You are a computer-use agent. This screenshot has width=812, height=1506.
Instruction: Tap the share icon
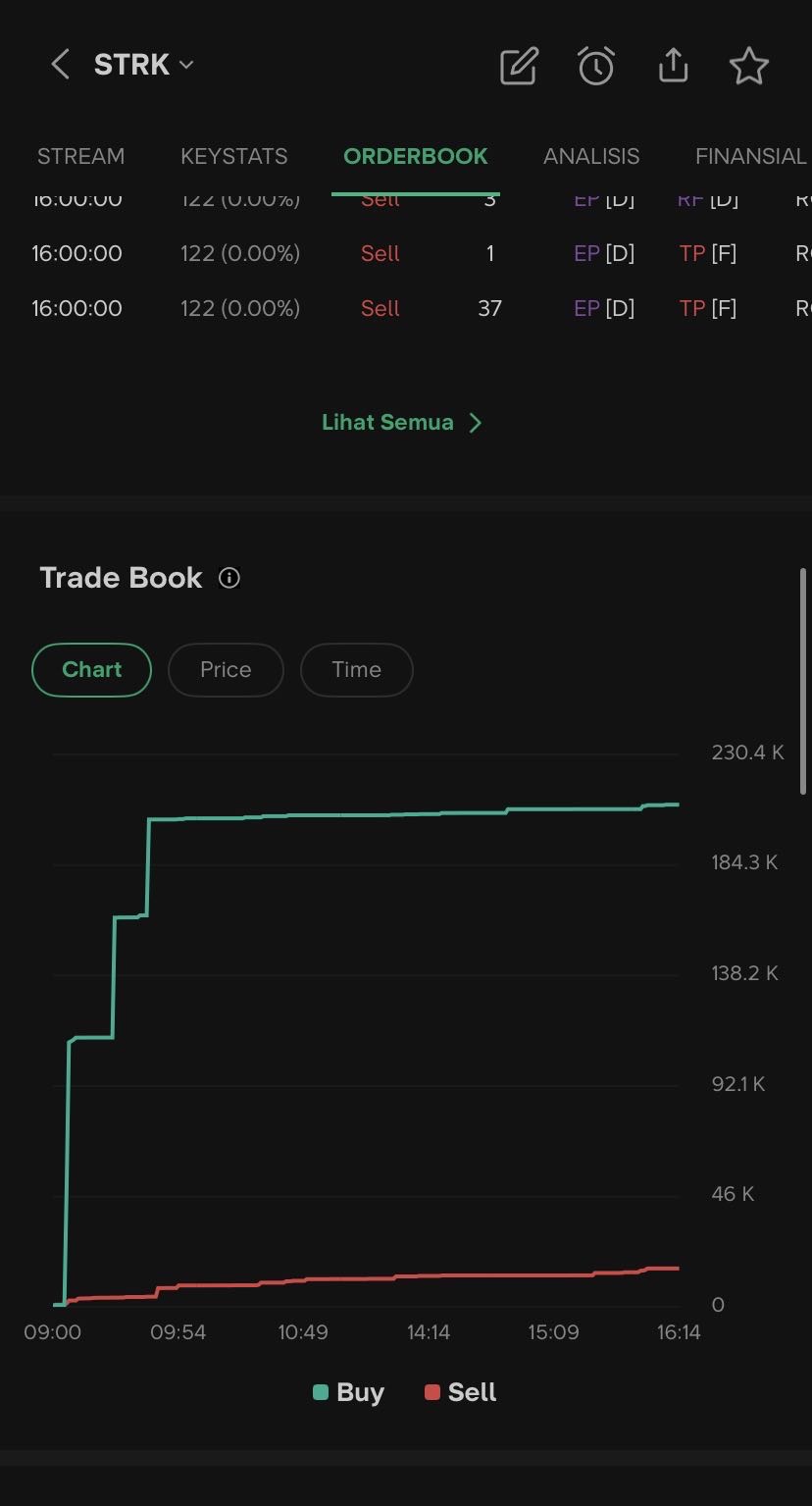673,66
